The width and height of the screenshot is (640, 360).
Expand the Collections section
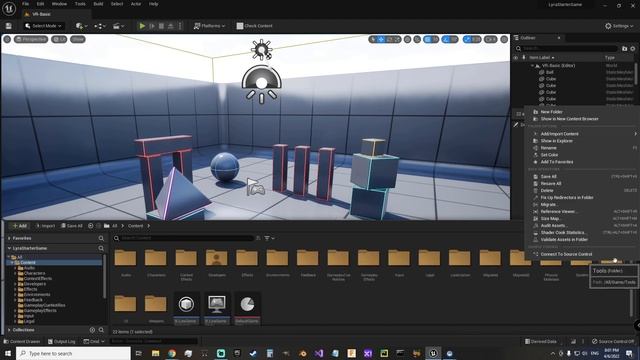click(9, 330)
